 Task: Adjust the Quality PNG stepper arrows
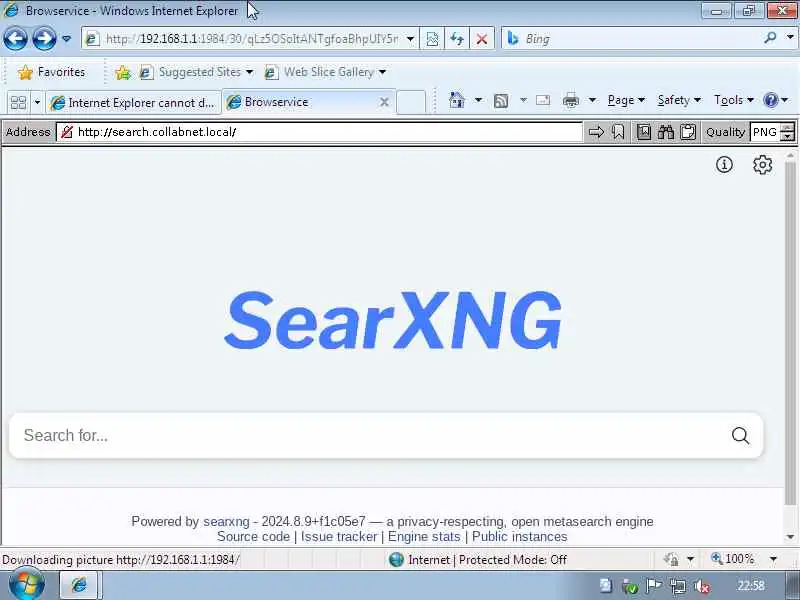(788, 132)
